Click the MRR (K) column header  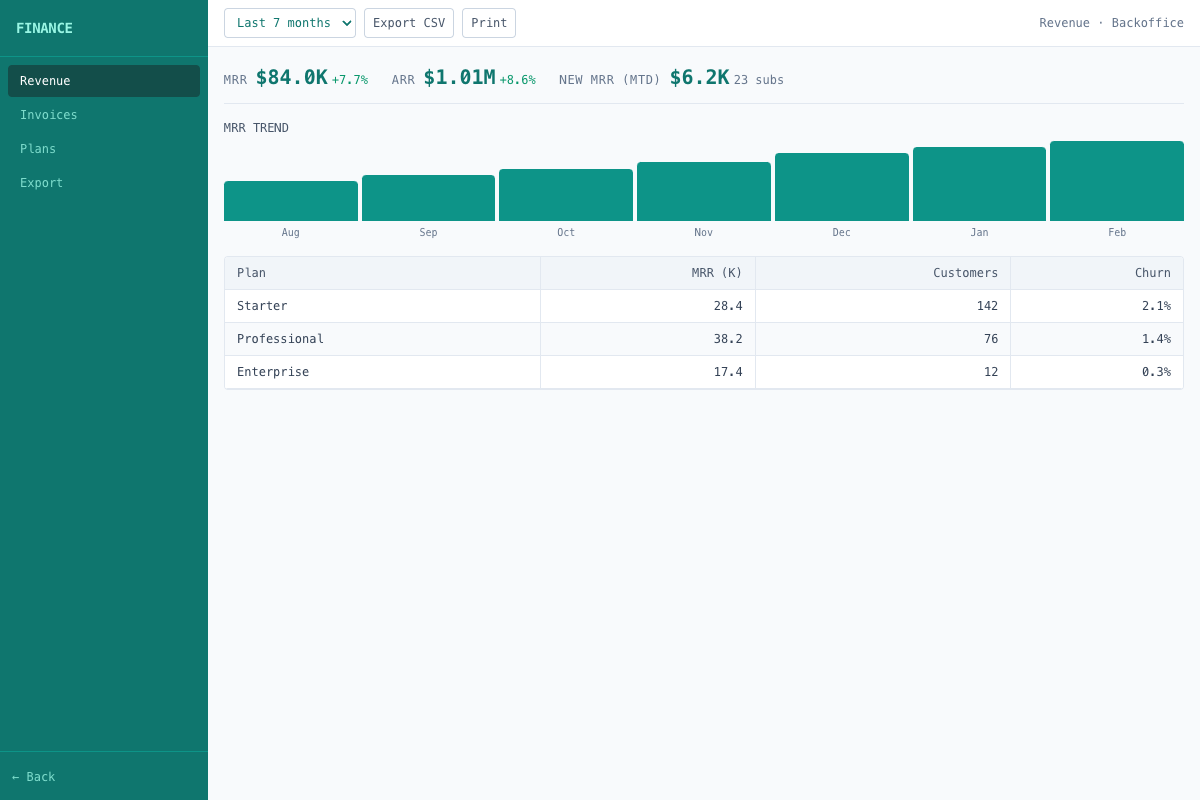(x=716, y=272)
